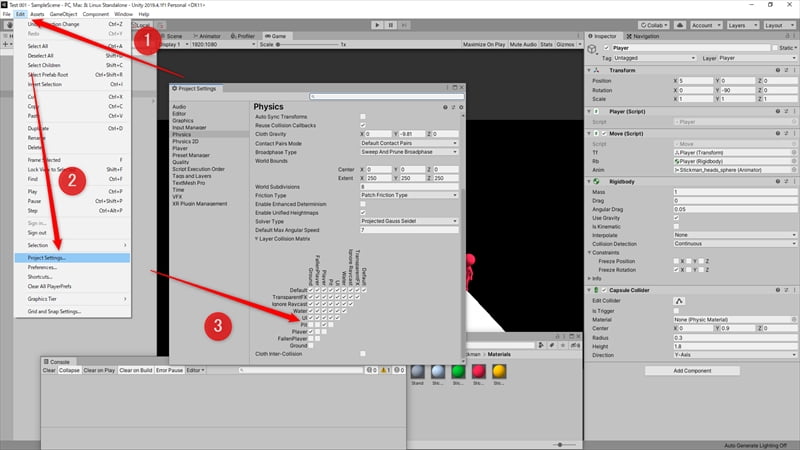800x450 pixels.
Task: Click the Add Component button
Action: click(692, 371)
